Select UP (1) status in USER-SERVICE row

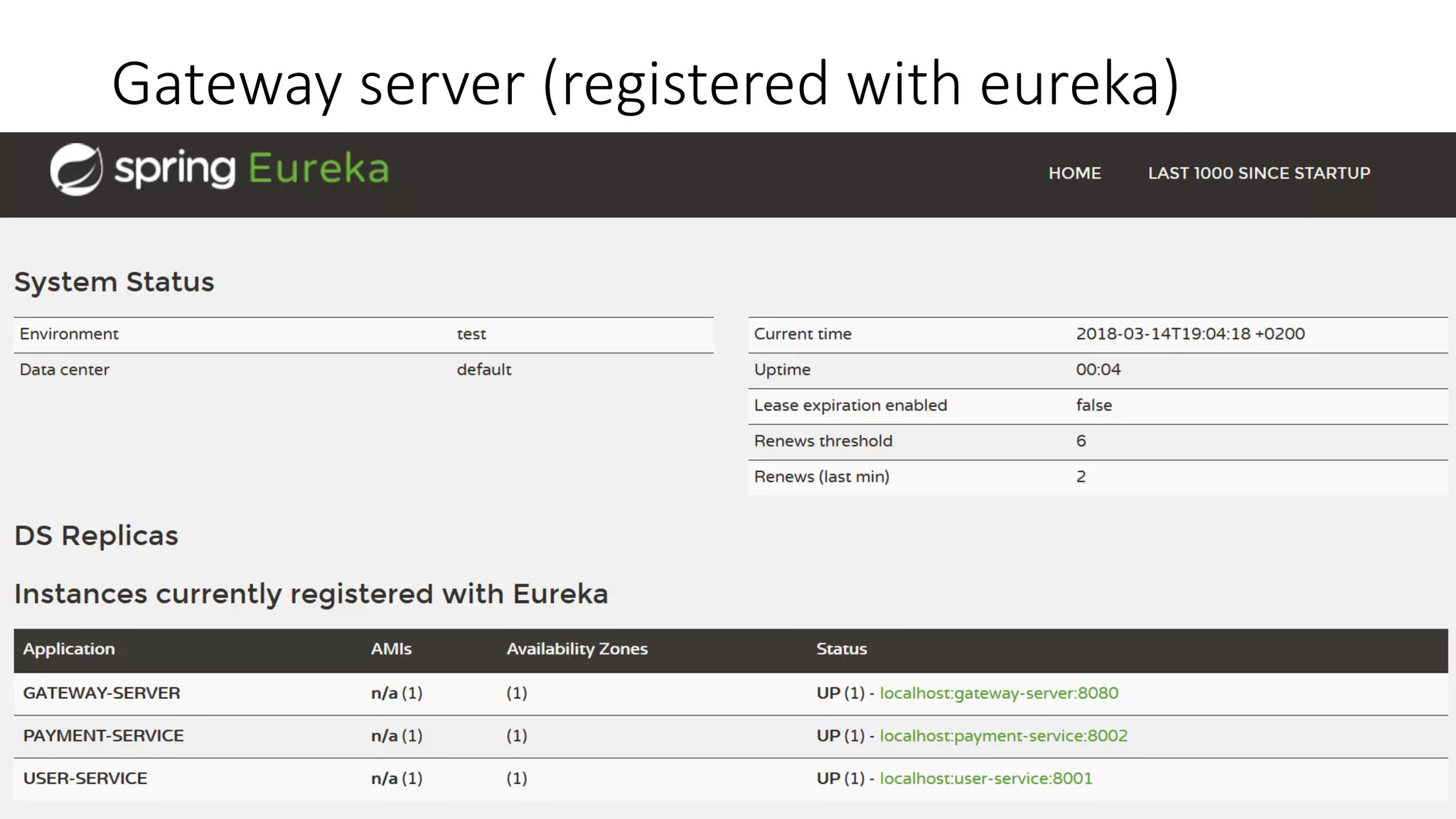point(840,778)
